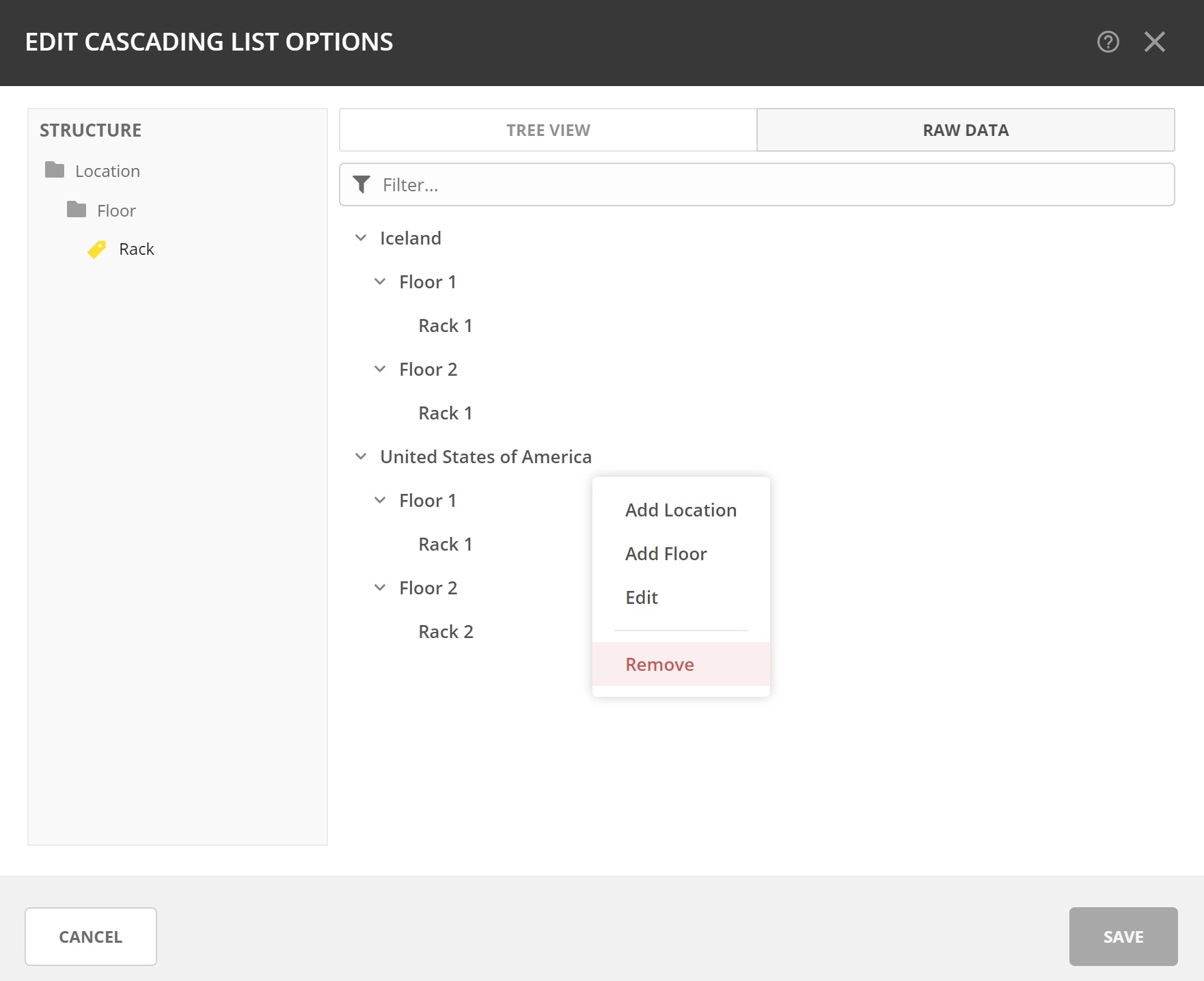Select Remove in the context menu
Image resolution: width=1204 pixels, height=981 pixels.
[659, 665]
